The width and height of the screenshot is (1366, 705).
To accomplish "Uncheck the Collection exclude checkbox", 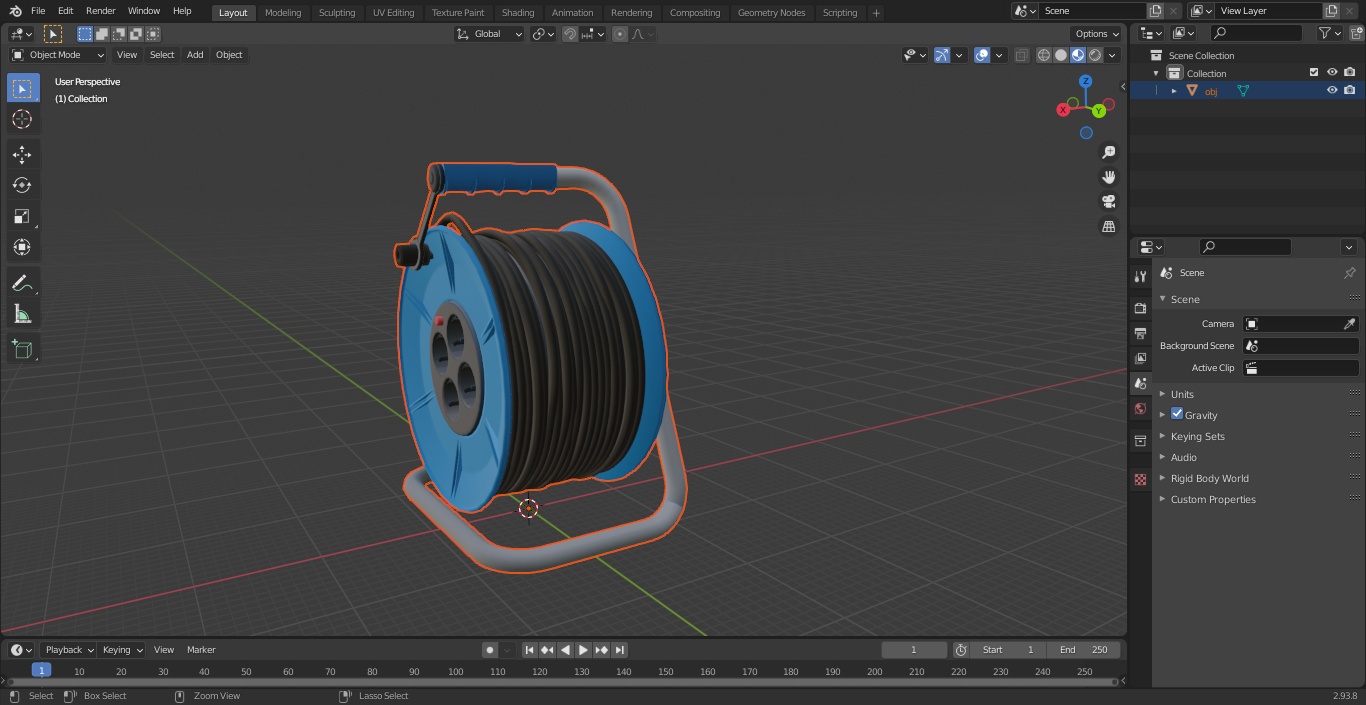I will tap(1314, 72).
